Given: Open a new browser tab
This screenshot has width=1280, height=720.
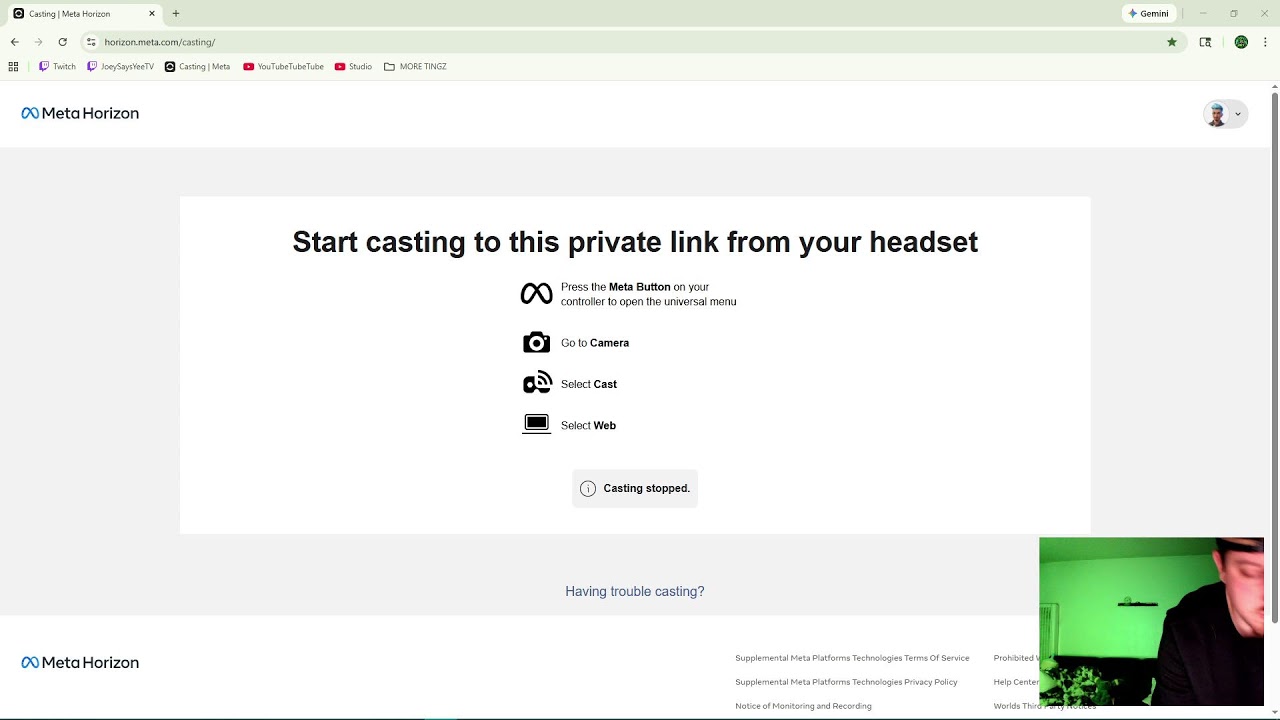Looking at the screenshot, I should tap(176, 14).
